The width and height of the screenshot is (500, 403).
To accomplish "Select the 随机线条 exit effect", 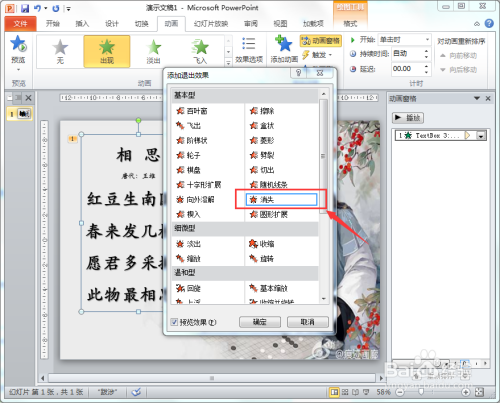I will [x=269, y=185].
